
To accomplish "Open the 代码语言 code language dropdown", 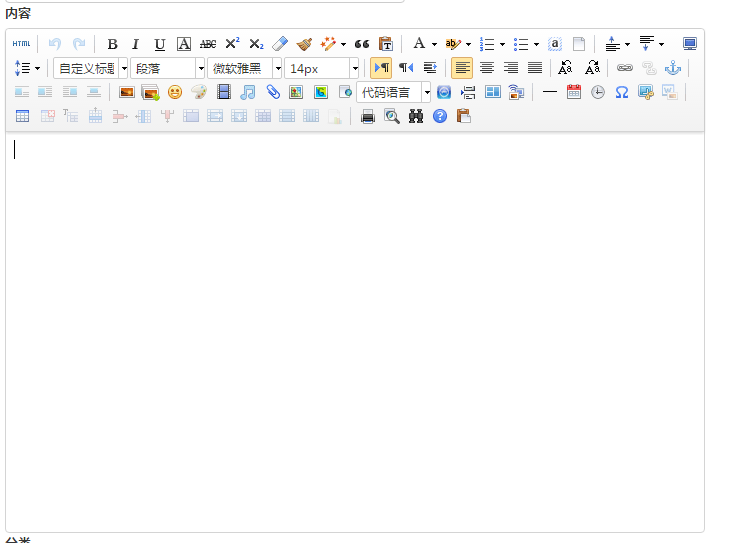I will click(x=393, y=92).
